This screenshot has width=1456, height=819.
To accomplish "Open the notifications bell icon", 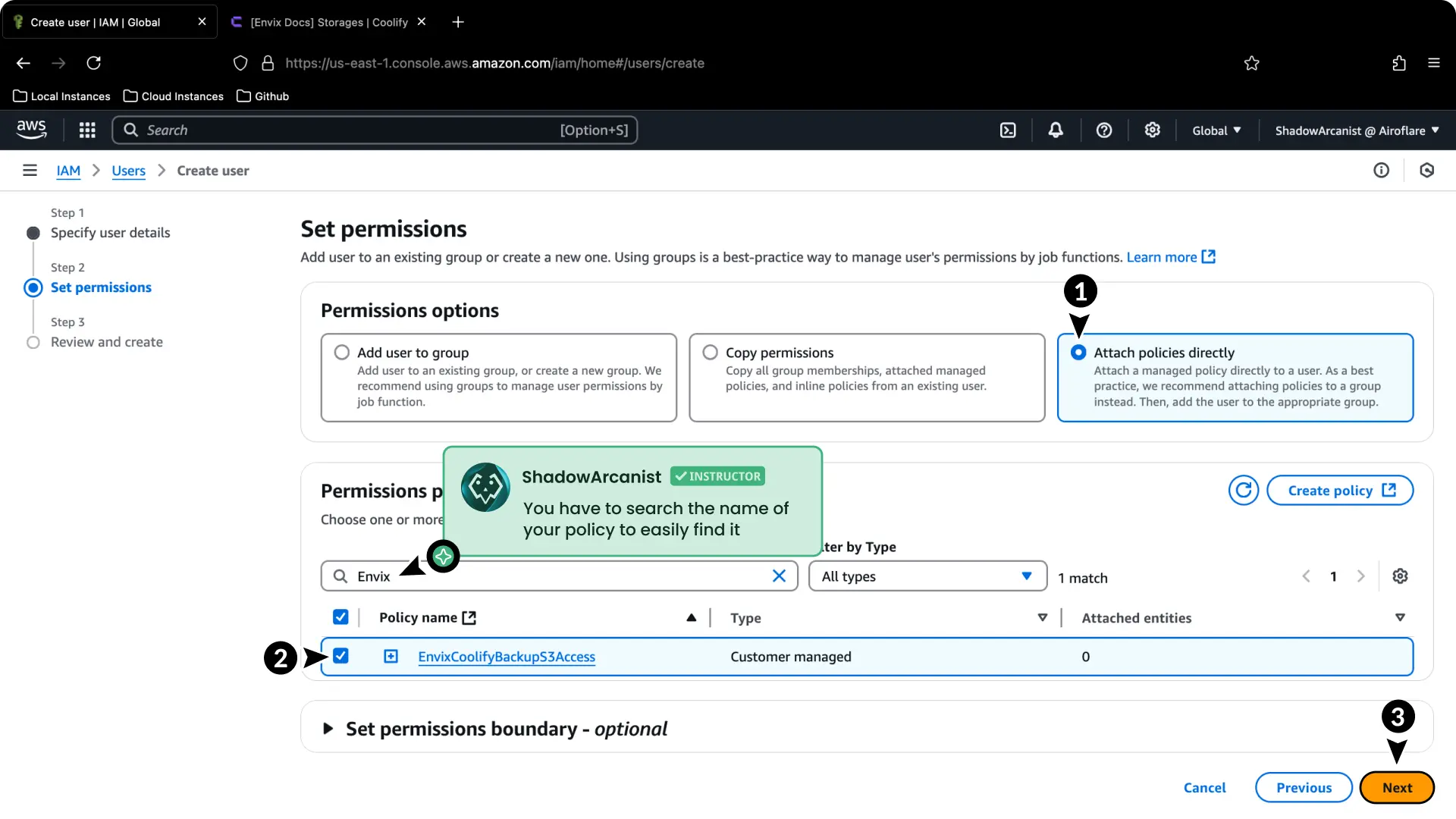I will pyautogui.click(x=1056, y=130).
